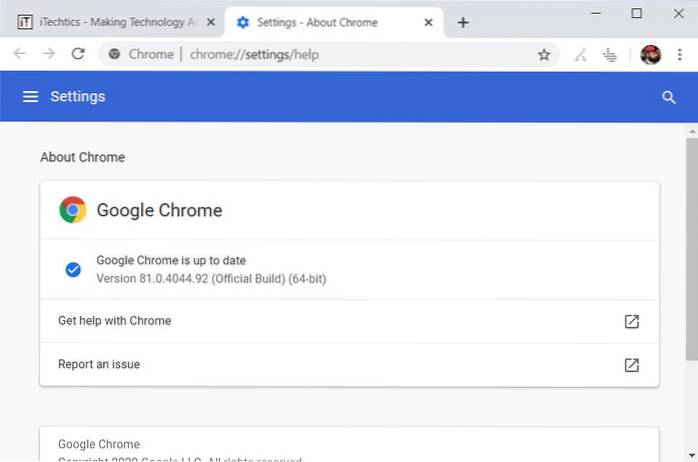698x462 pixels.
Task: Click the Version 81.0.4044.92 text
Action: pyautogui.click(x=211, y=279)
